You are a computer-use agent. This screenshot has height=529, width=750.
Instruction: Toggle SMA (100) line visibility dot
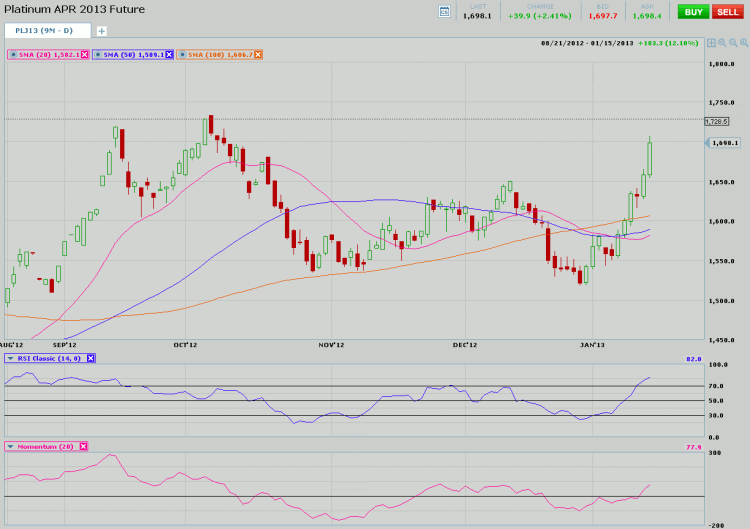point(181,53)
